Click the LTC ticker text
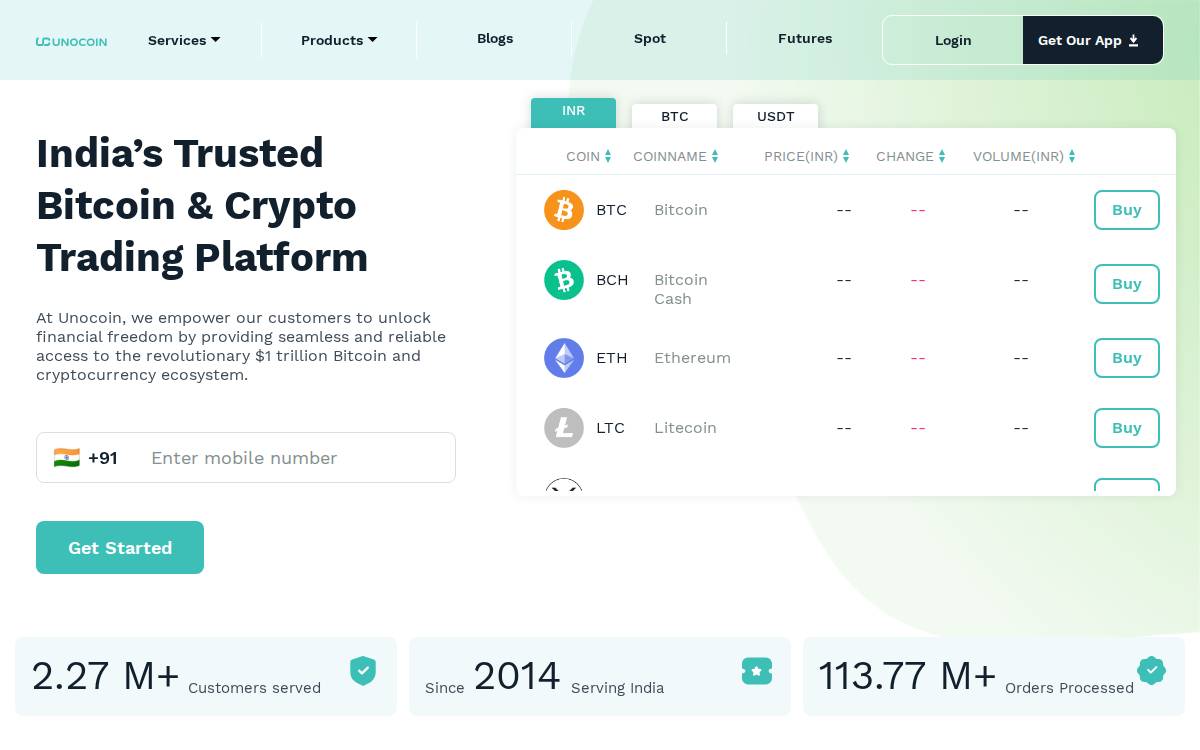 [x=610, y=428]
